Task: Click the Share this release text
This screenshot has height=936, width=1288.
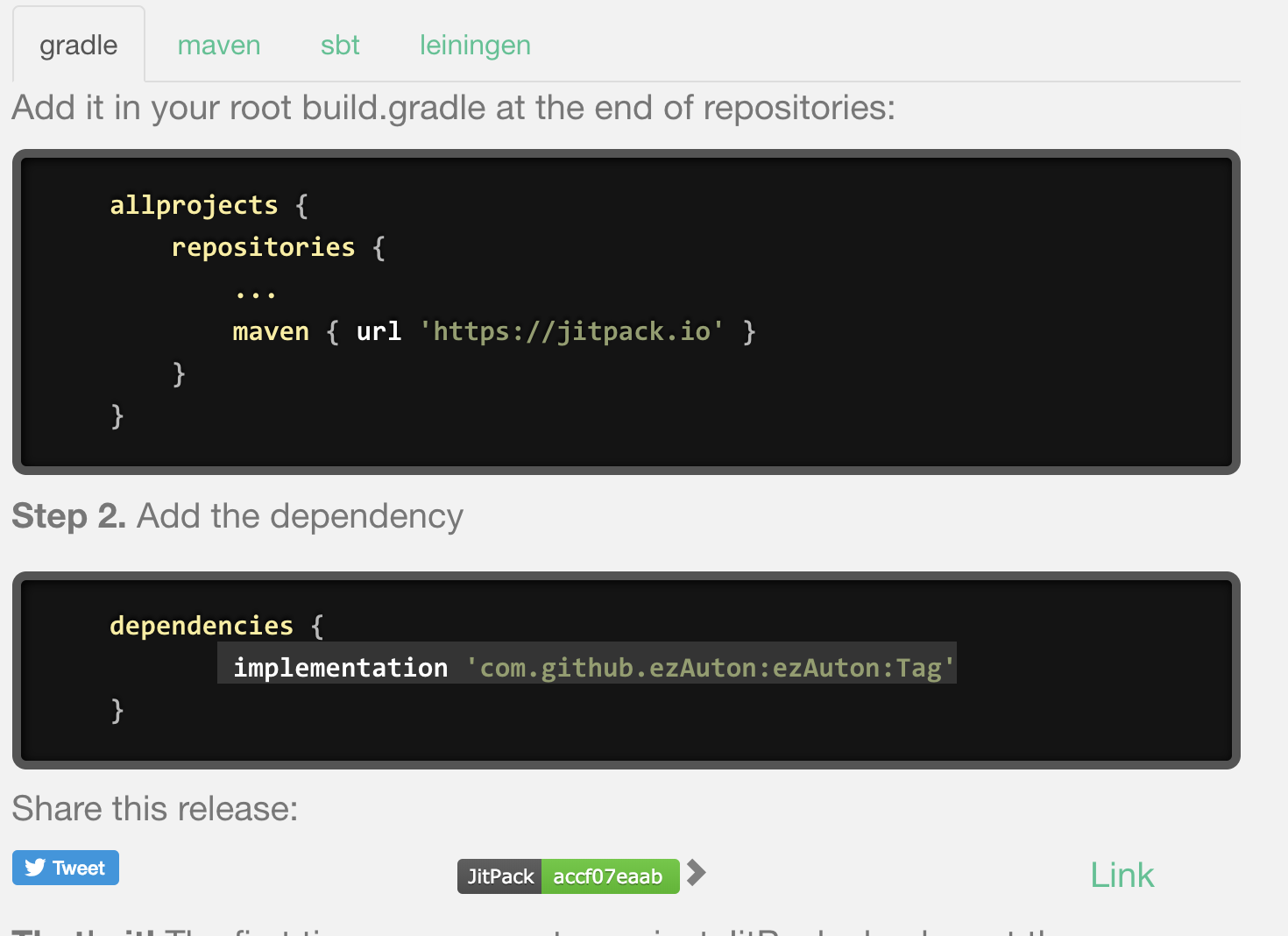Action: click(x=155, y=808)
